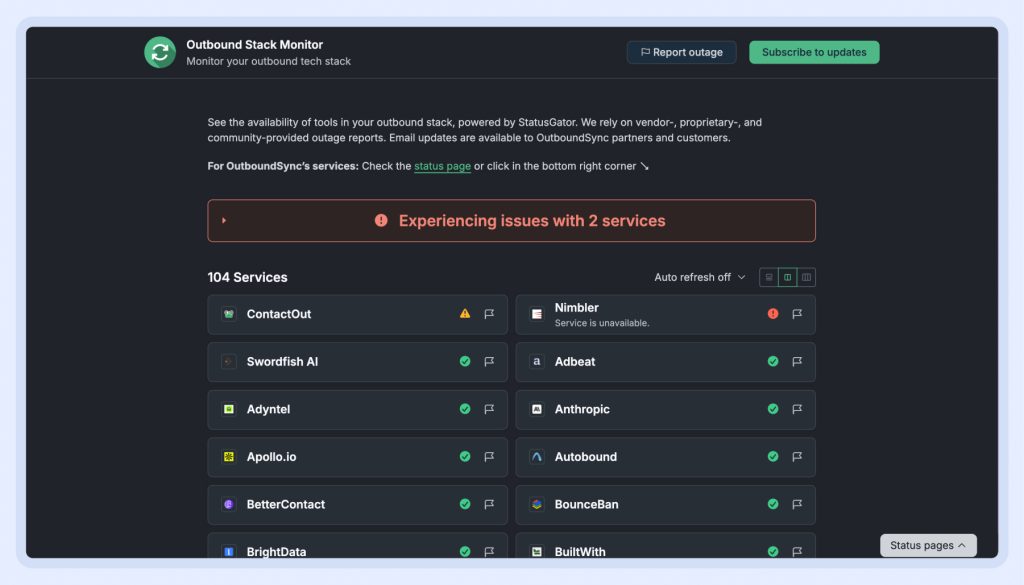
Task: Expand the Status pages menu
Action: [x=928, y=545]
